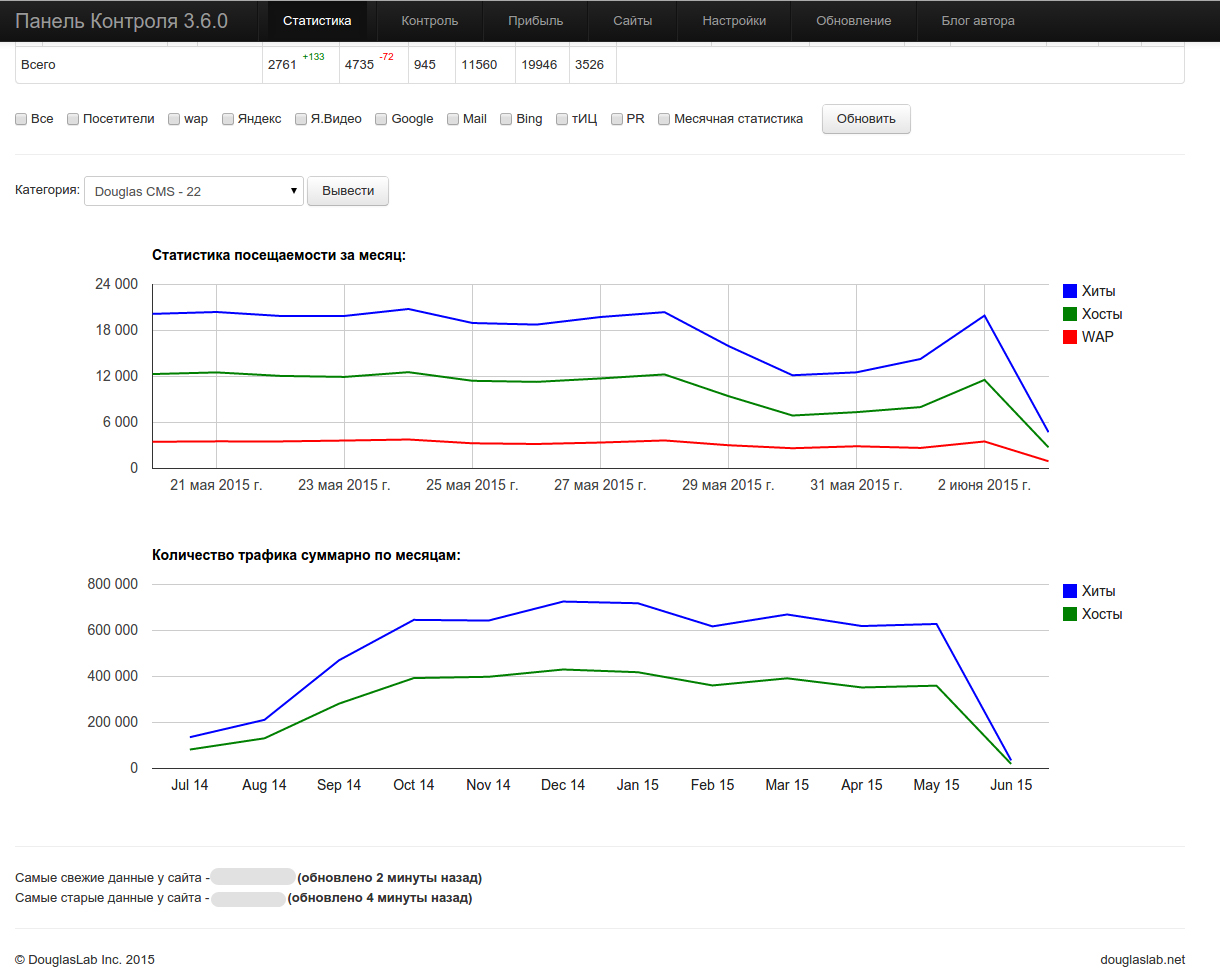Viewport: 1220px width, 970px height.
Task: Enable the Месячная статистика checkbox
Action: (664, 119)
